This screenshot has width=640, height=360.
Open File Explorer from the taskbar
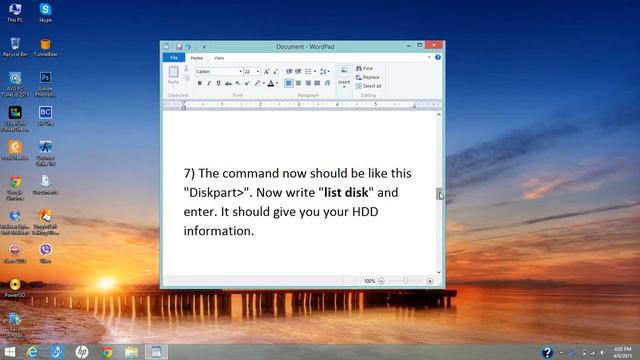pyautogui.click(x=131, y=352)
